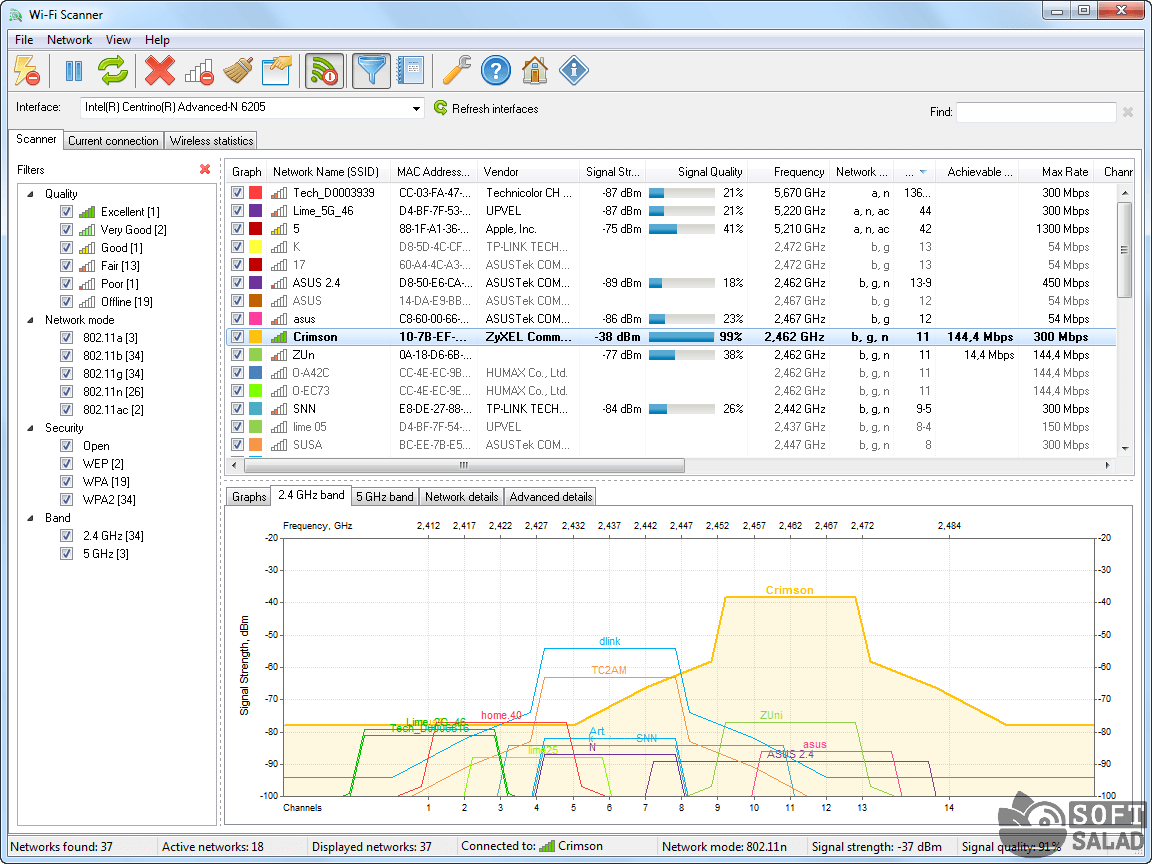Image resolution: width=1152 pixels, height=864 pixels.
Task: Sort by Max Rate column header
Action: [1056, 172]
